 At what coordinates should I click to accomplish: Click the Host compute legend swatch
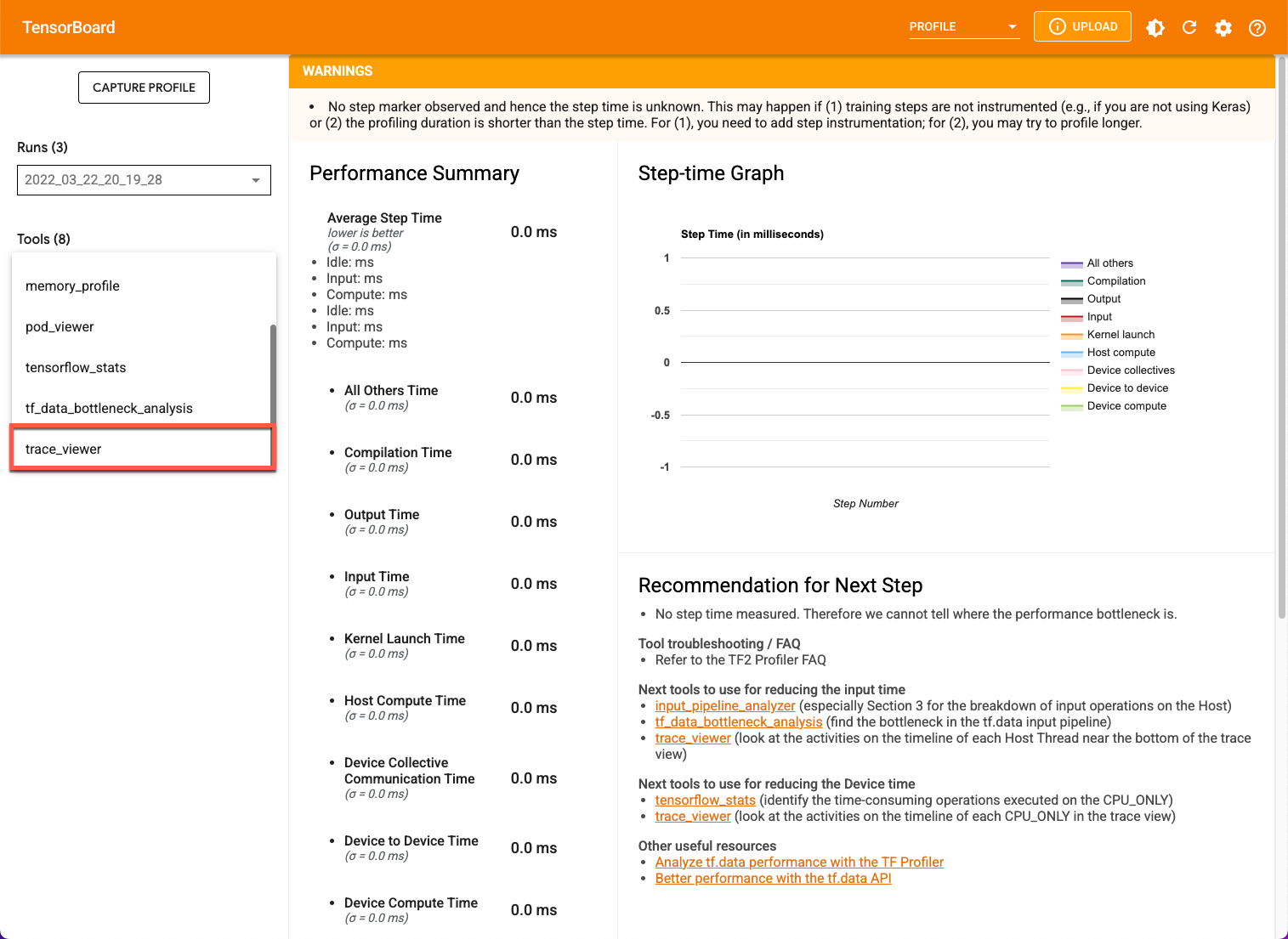(1072, 354)
